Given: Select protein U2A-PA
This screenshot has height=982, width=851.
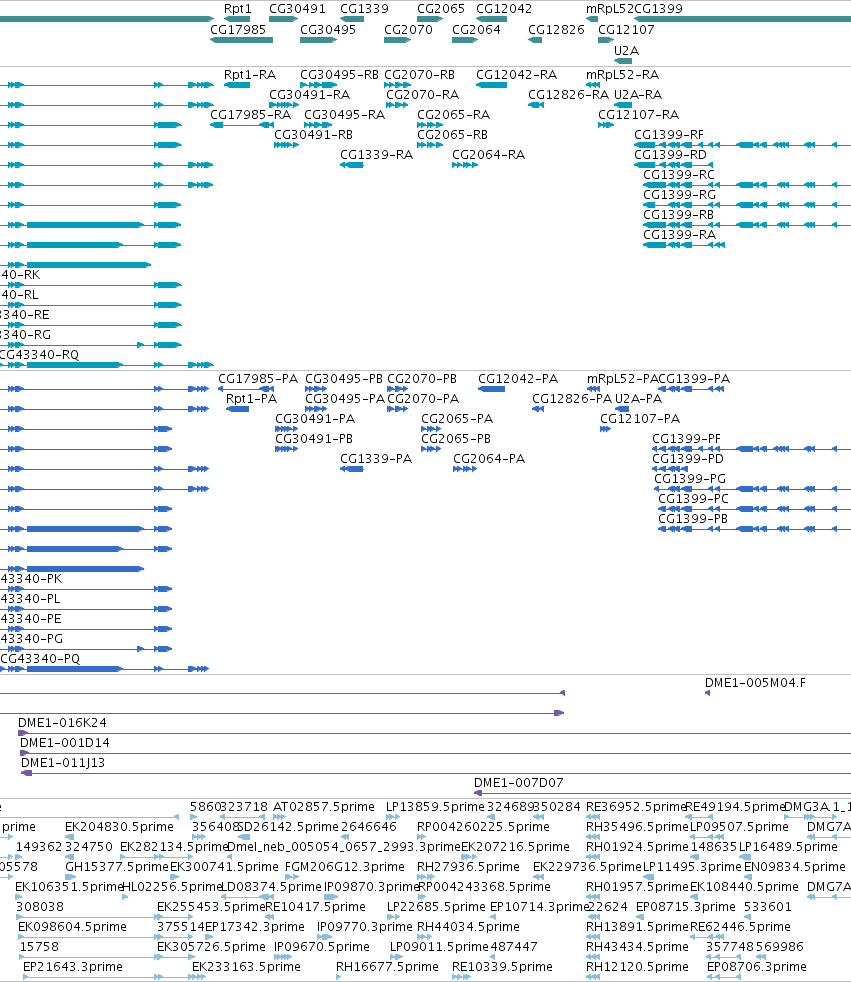Looking at the screenshot, I should [638, 399].
